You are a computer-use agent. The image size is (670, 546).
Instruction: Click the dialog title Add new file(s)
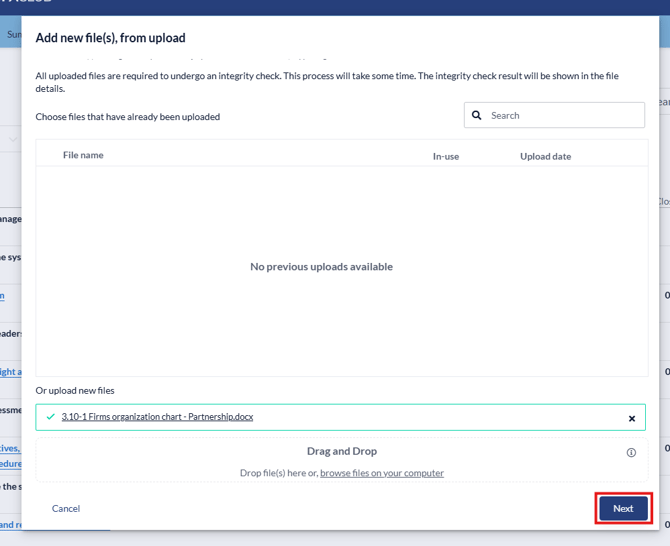pyautogui.click(x=110, y=38)
